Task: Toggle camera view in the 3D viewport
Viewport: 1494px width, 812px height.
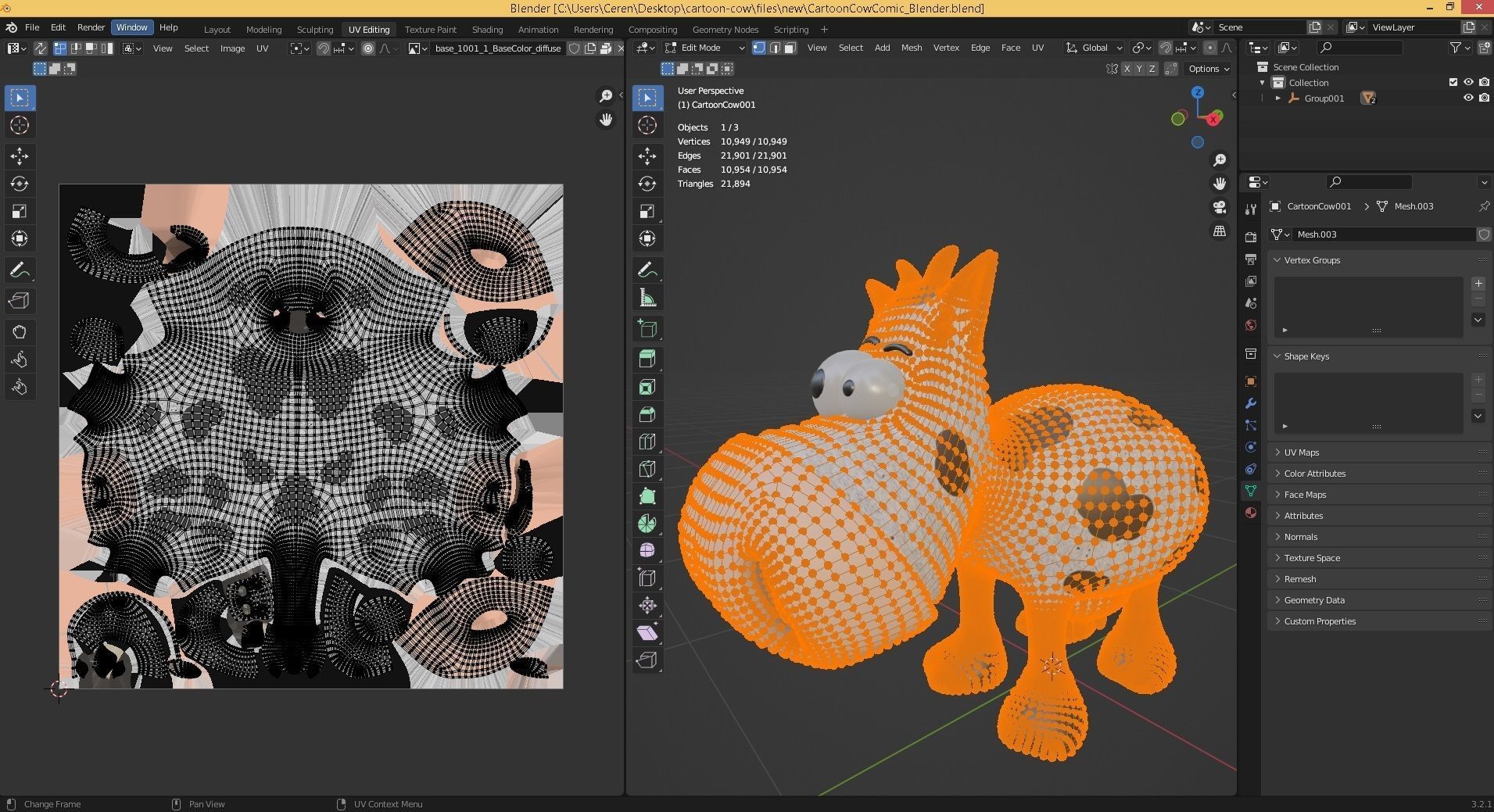Action: [x=1220, y=207]
